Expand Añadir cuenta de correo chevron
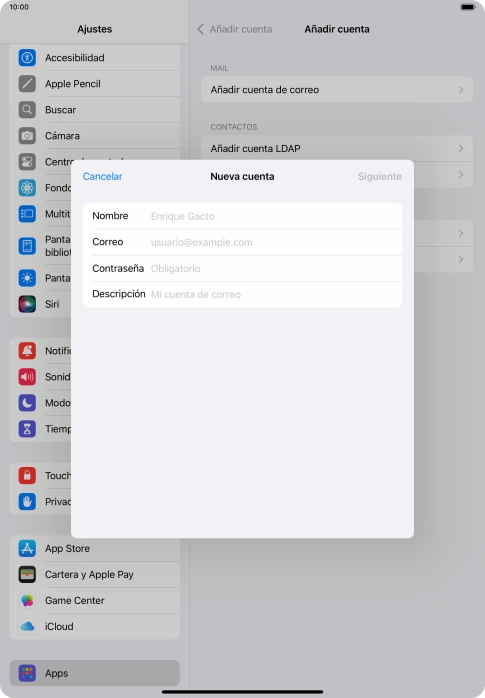This screenshot has height=698, width=485. (x=461, y=89)
